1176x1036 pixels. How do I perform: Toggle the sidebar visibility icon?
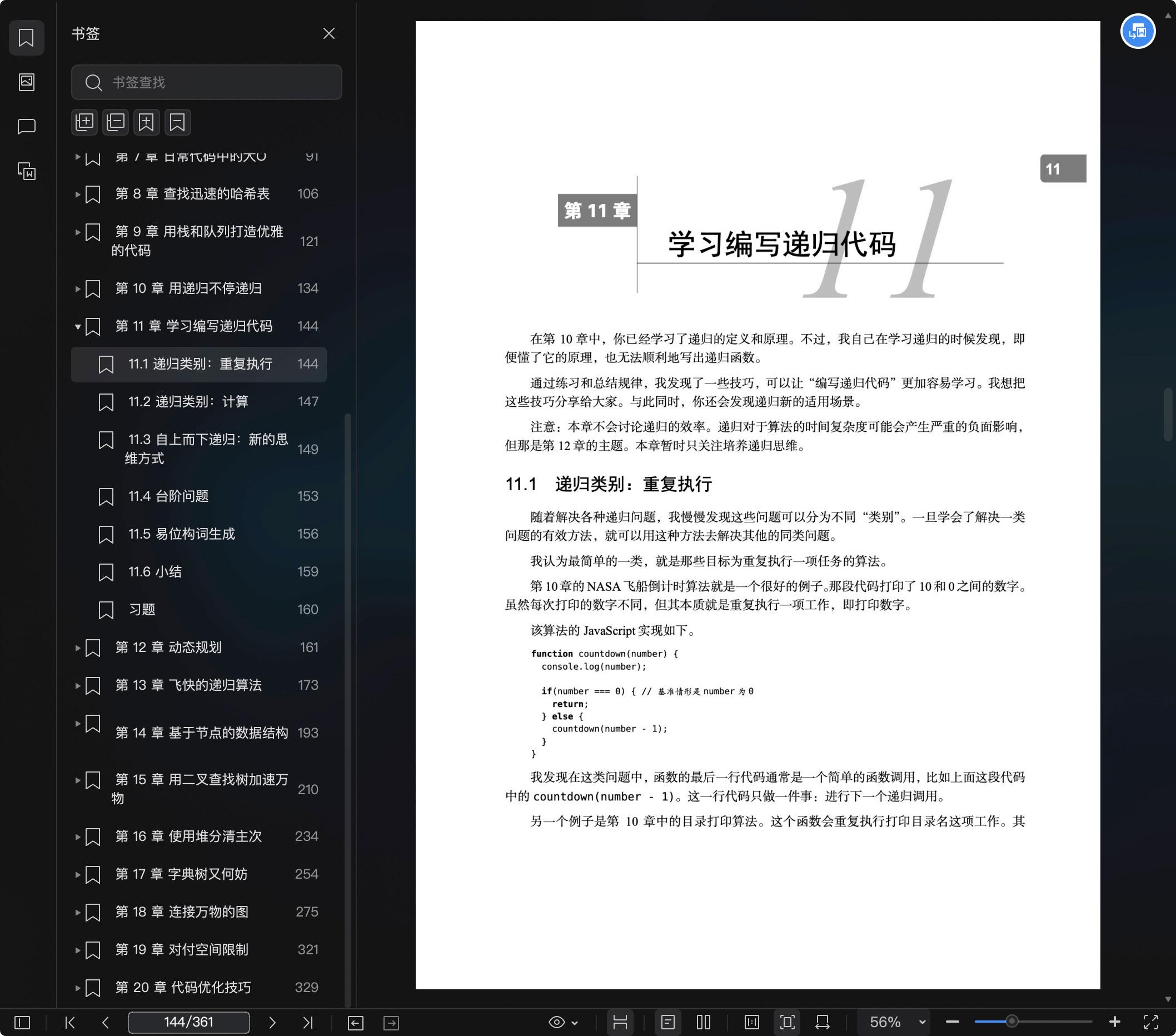pos(22,1022)
